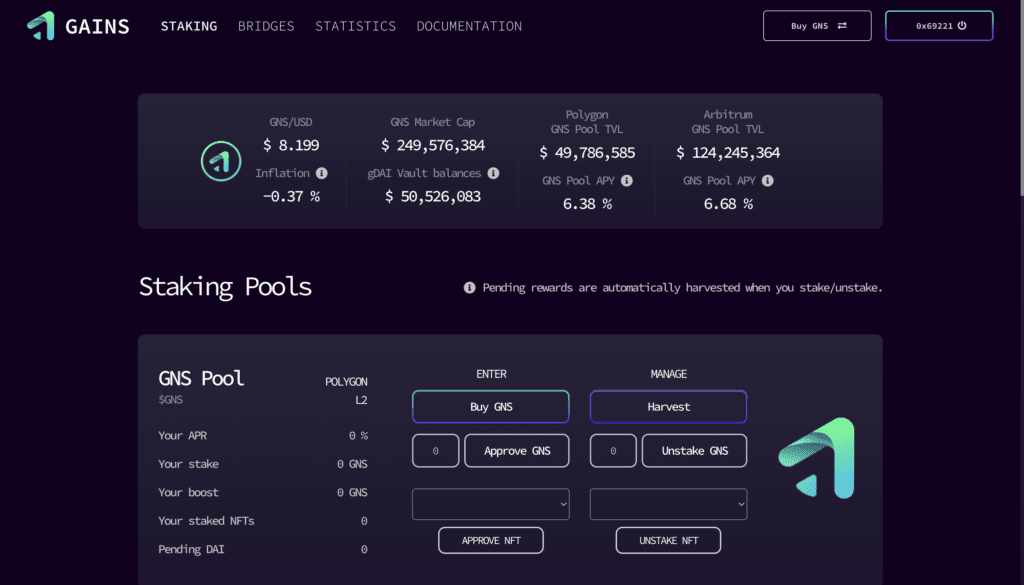Click the Polygon APY value 6.38 %

(x=587, y=204)
